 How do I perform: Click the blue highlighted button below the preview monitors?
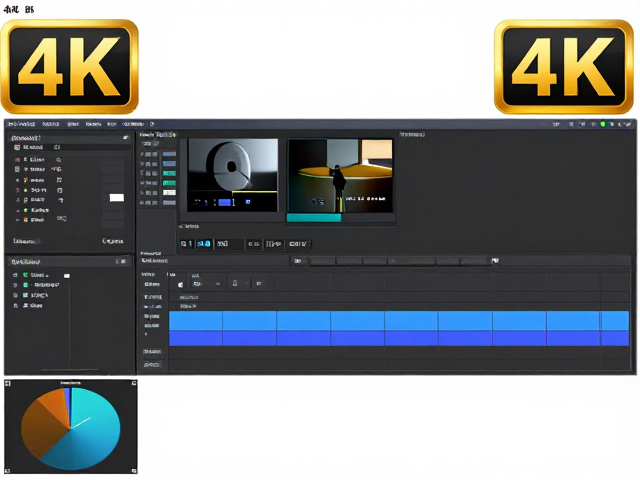click(x=204, y=244)
